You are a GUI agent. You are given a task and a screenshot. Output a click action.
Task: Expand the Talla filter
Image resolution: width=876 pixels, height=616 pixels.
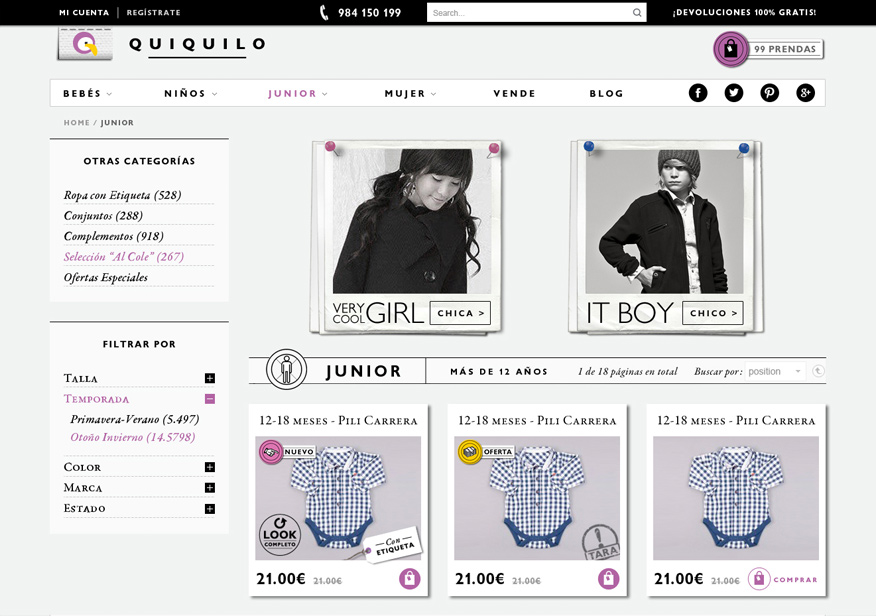click(210, 378)
